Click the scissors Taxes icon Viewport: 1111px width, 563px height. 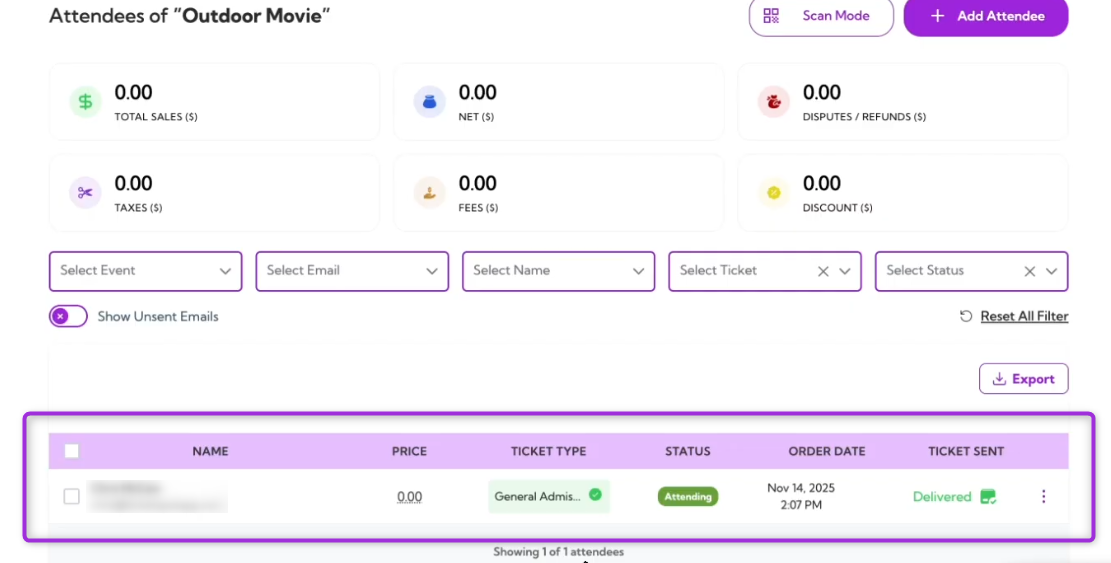pos(85,193)
